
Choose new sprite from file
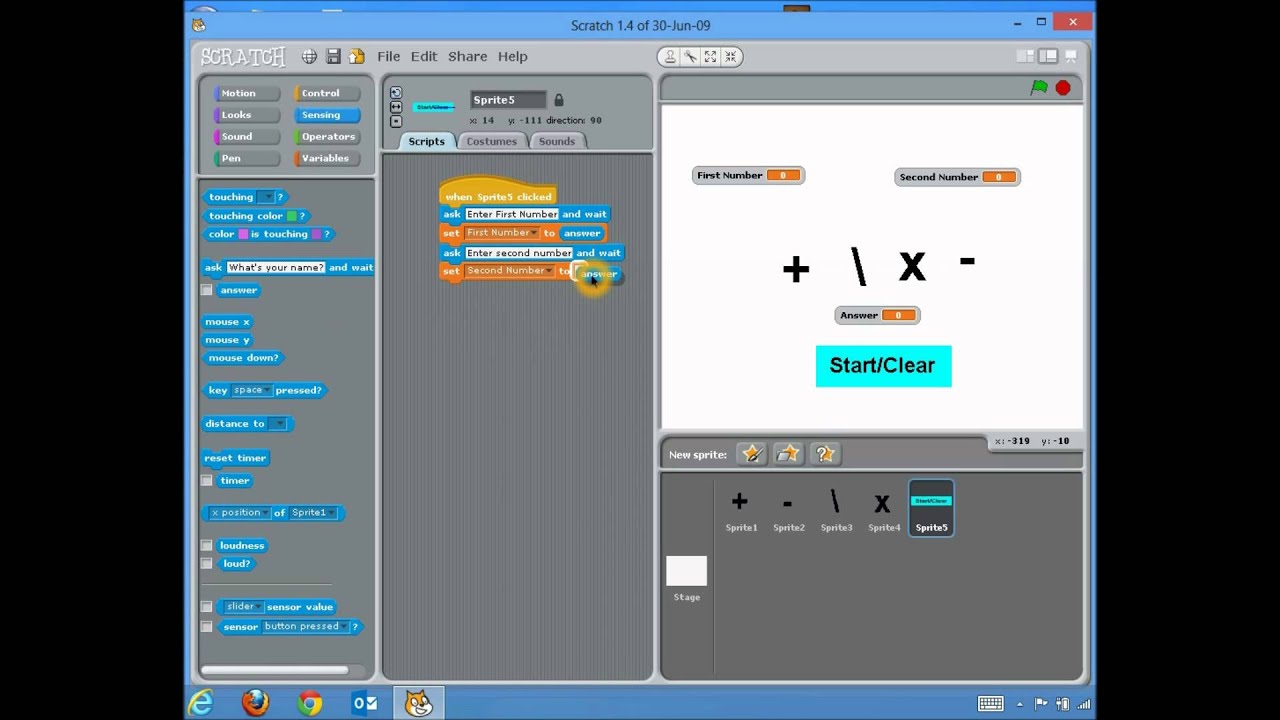(x=788, y=454)
